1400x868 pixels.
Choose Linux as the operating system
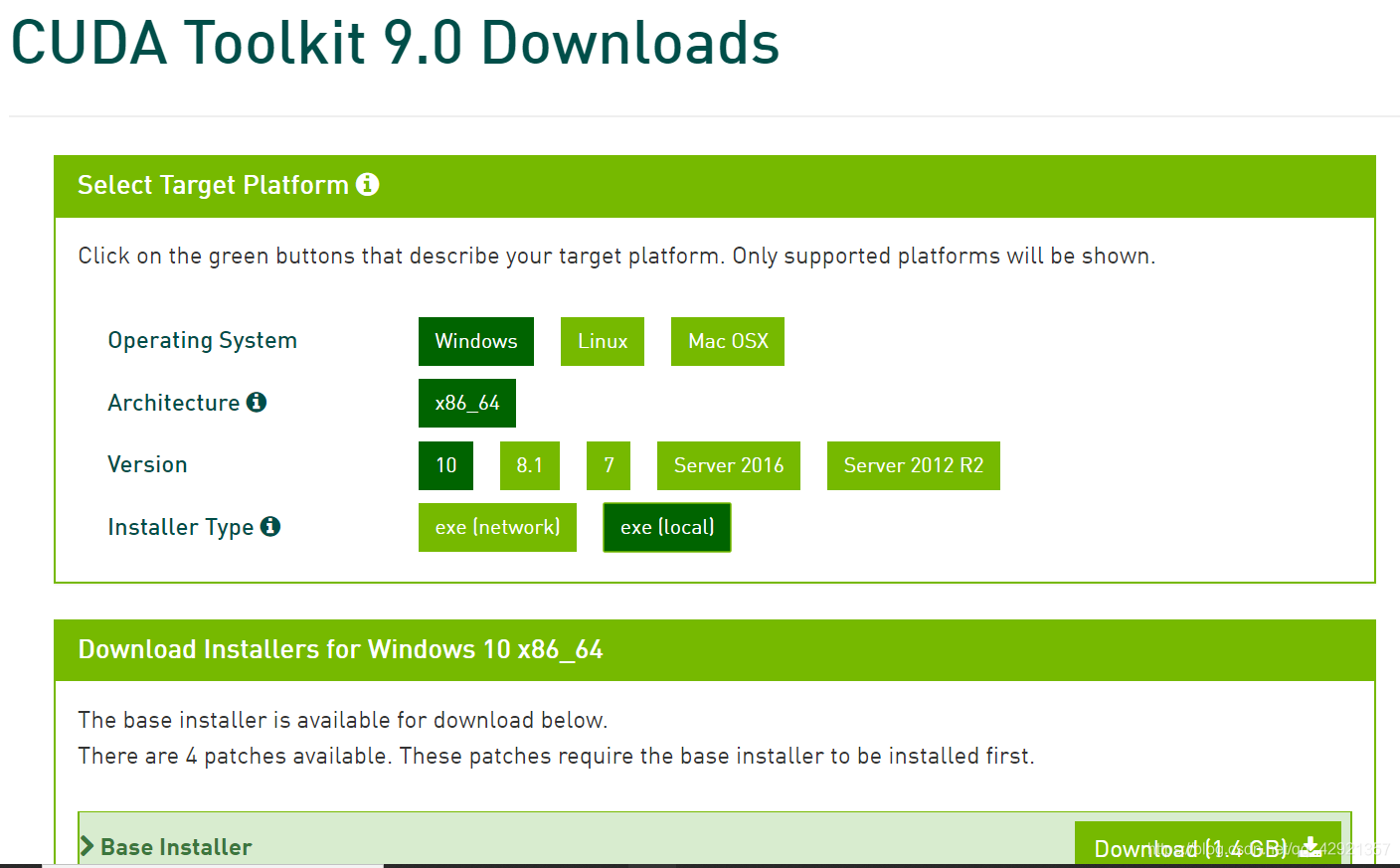click(603, 341)
